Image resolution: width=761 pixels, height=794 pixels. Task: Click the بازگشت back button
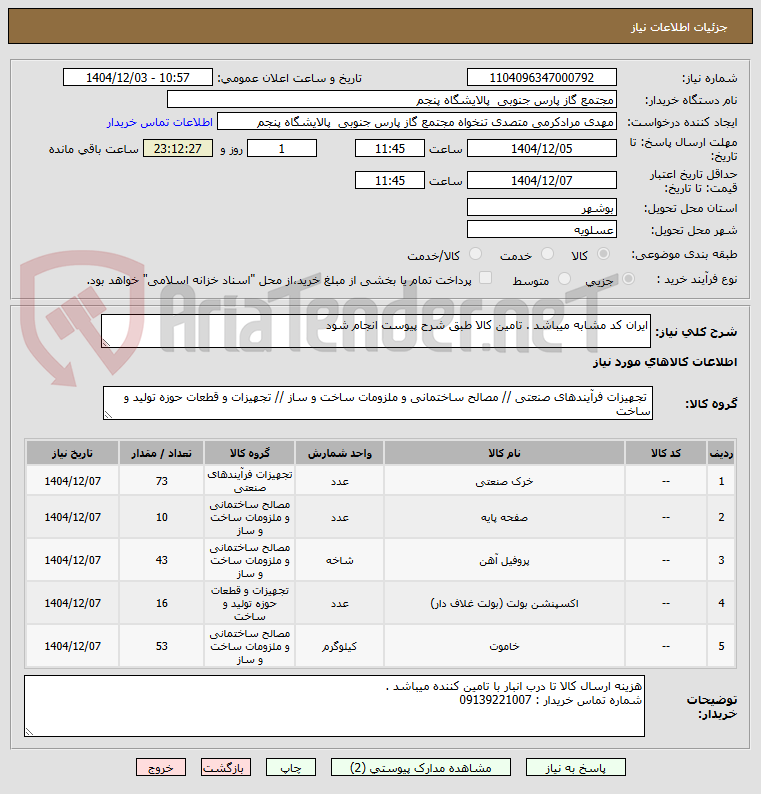point(225,768)
